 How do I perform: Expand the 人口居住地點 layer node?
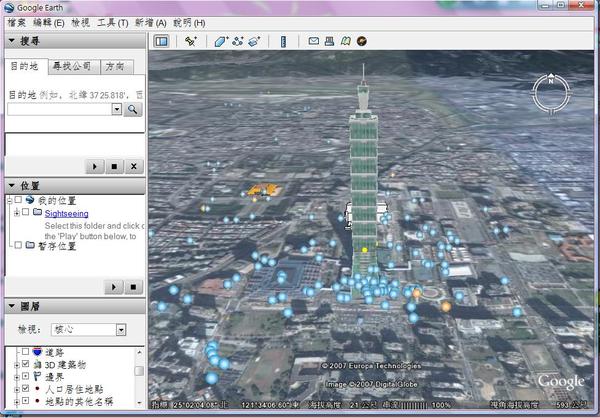[x=17, y=390]
